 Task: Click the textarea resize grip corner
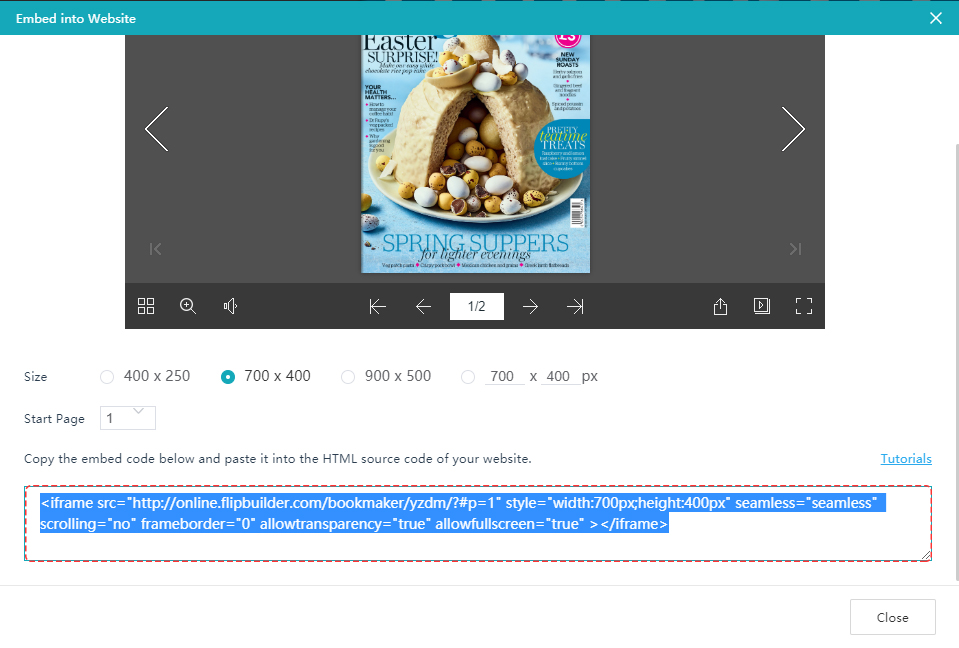coord(926,555)
